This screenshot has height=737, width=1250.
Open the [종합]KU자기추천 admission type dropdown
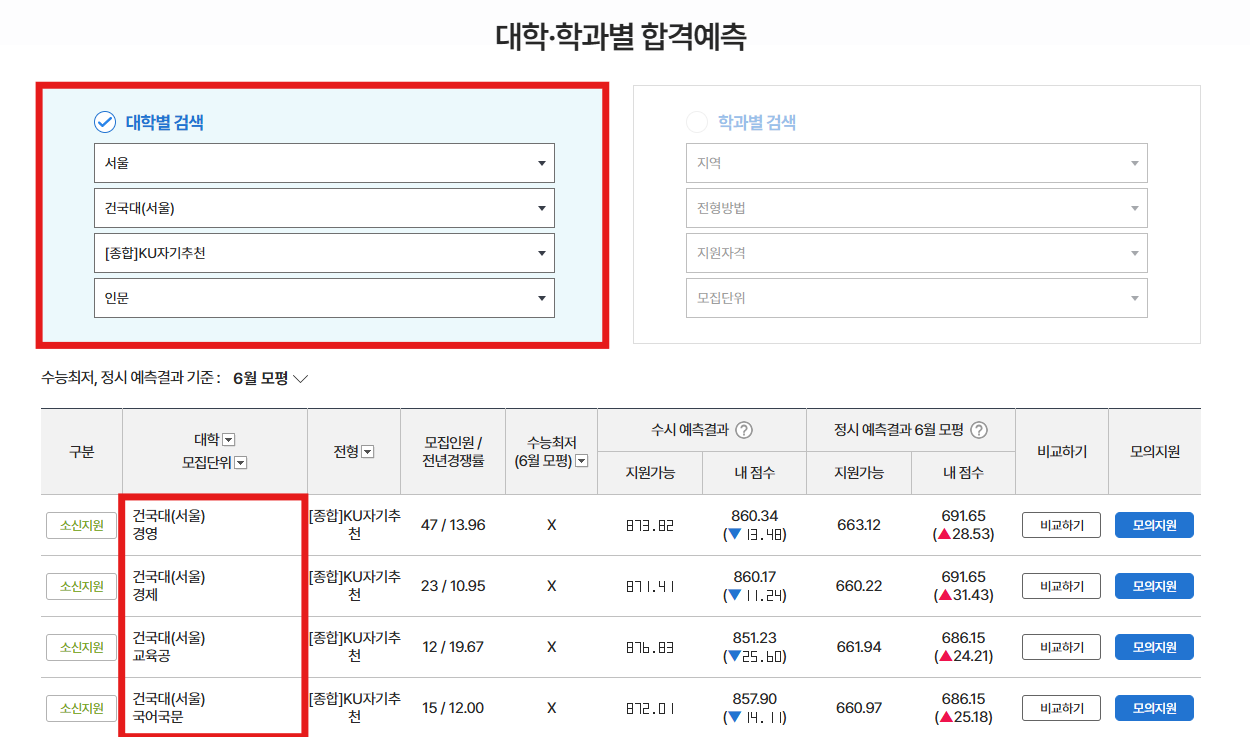(x=324, y=253)
